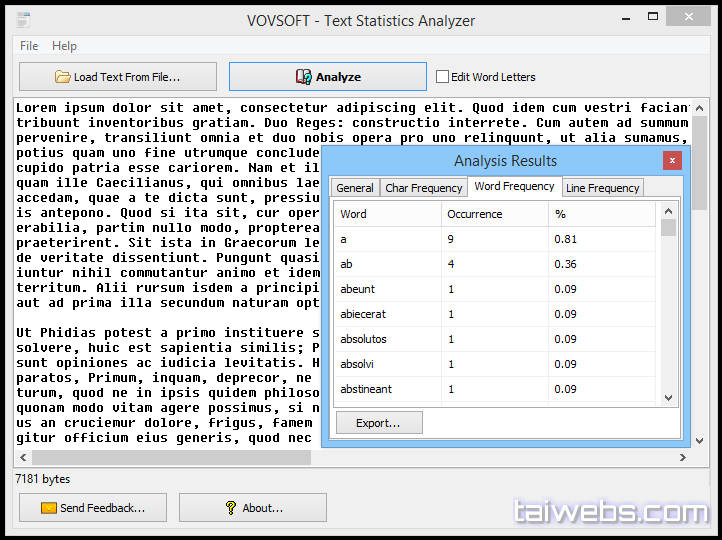Click scroll up arrow in results list
The width and height of the screenshot is (722, 540).
[669, 210]
